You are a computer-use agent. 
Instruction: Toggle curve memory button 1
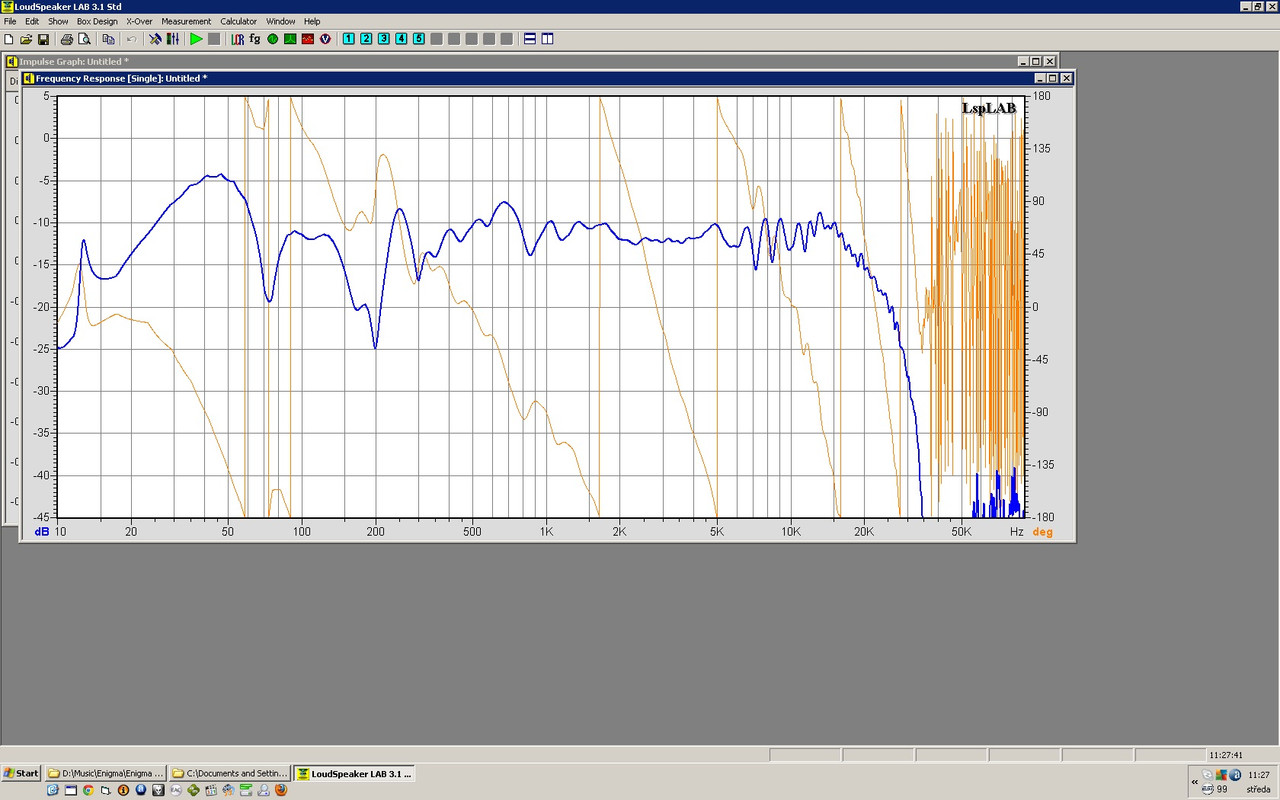[348, 39]
